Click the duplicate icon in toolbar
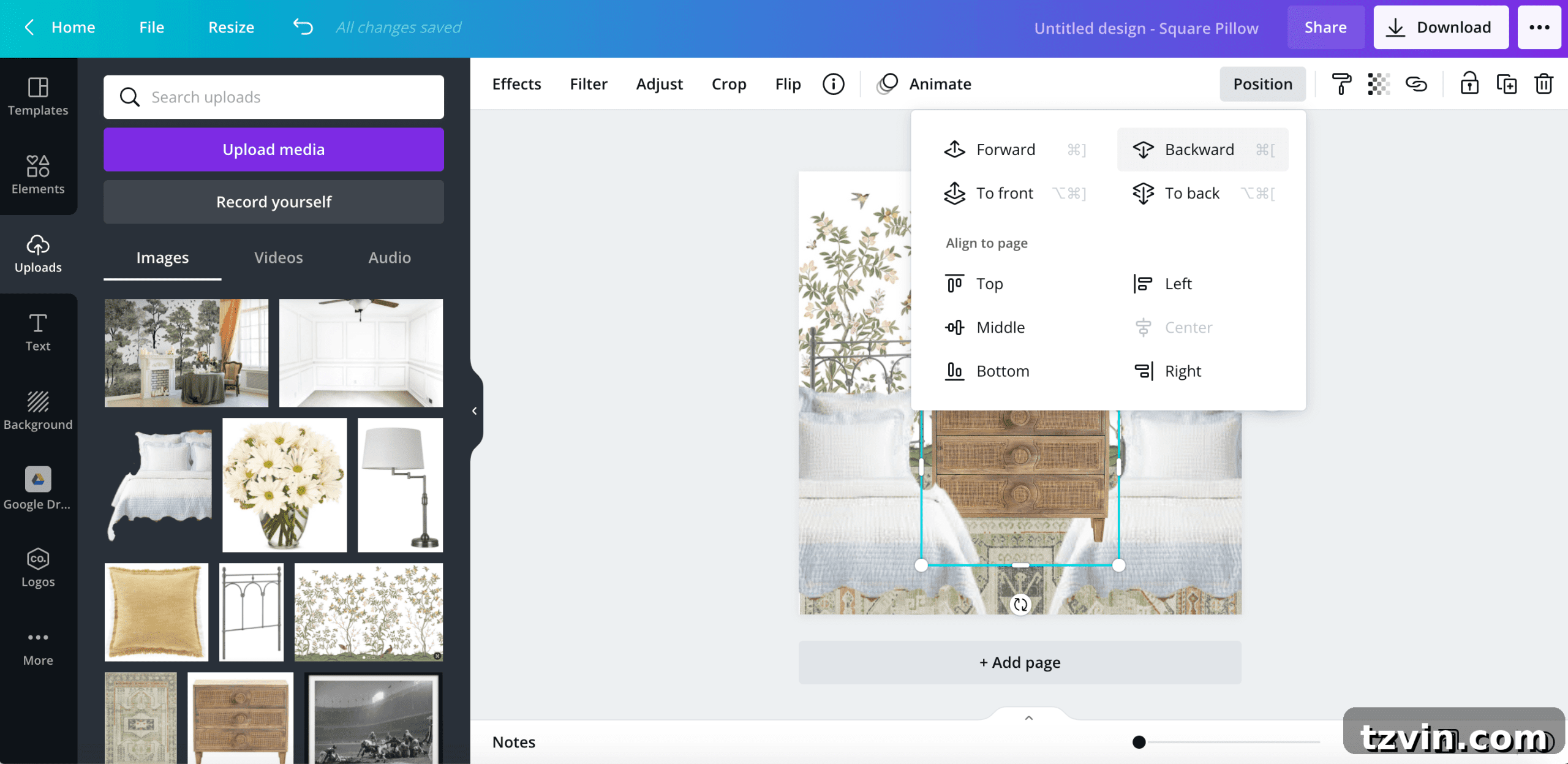Viewport: 1568px width, 764px height. (x=1507, y=84)
